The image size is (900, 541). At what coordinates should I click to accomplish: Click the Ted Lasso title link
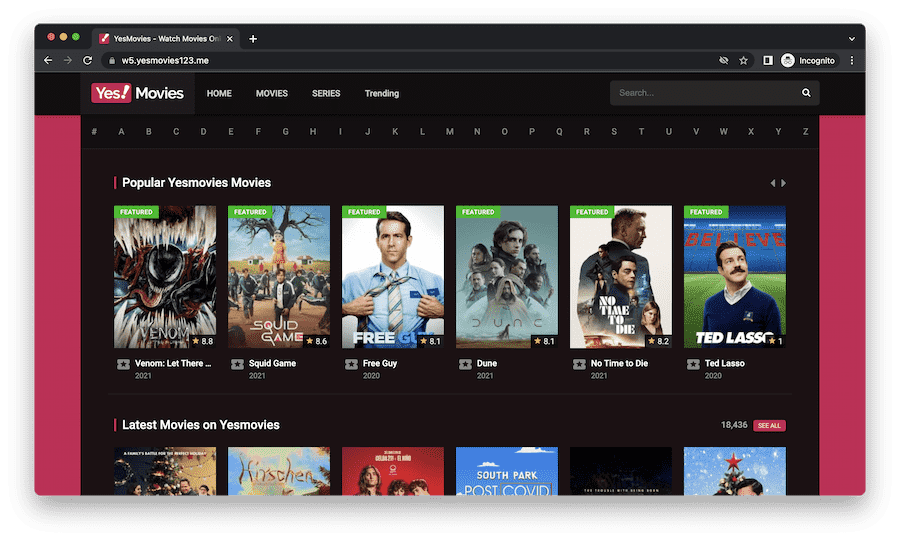coord(724,363)
